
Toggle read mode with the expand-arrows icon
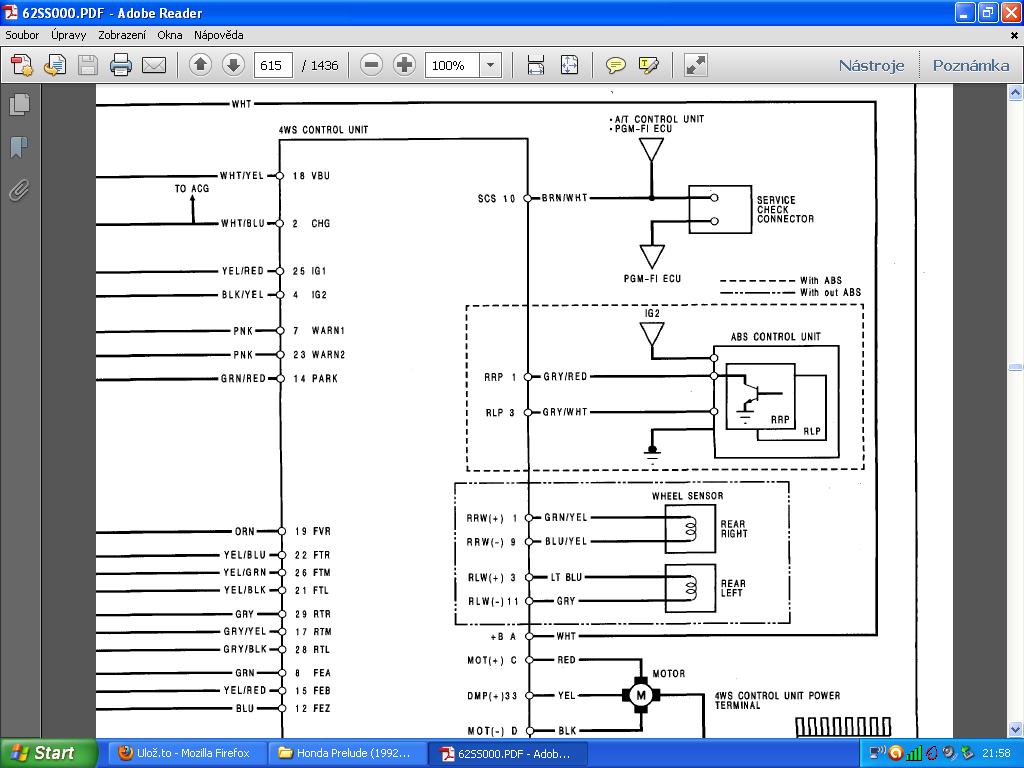(x=695, y=66)
